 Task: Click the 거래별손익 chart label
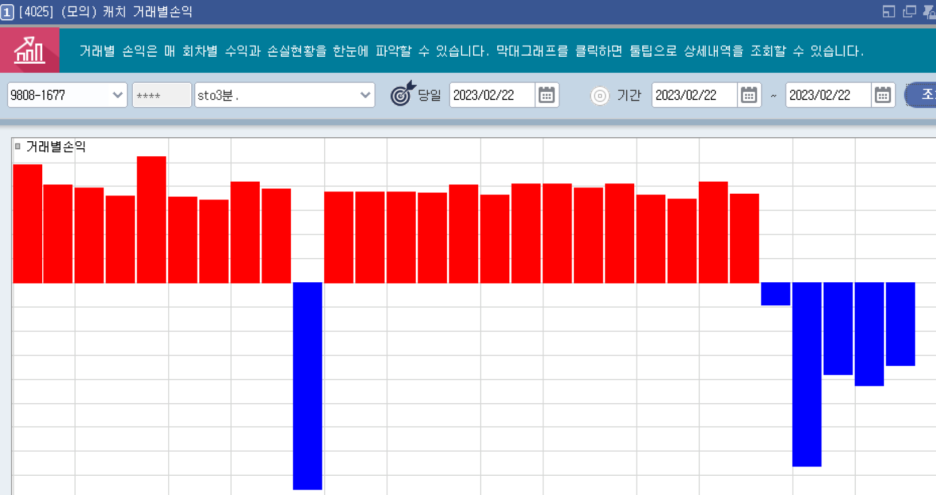56,147
